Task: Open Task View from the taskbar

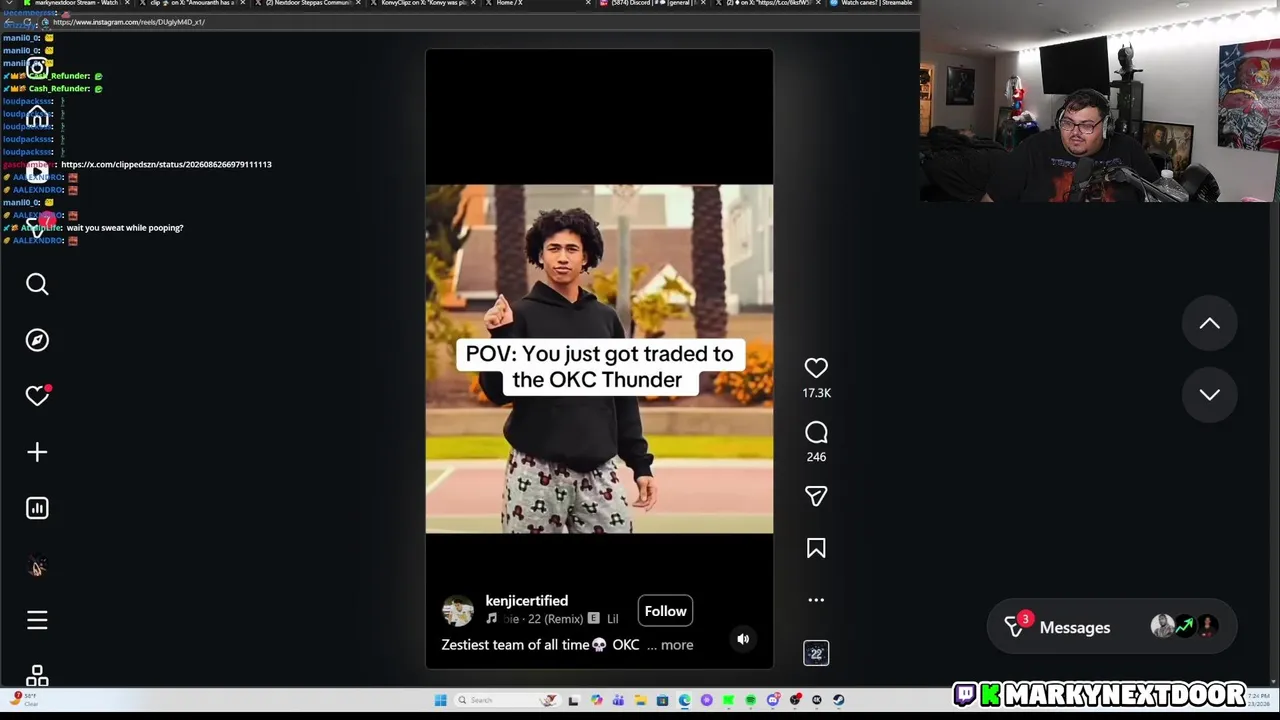Action: pyautogui.click(x=573, y=700)
